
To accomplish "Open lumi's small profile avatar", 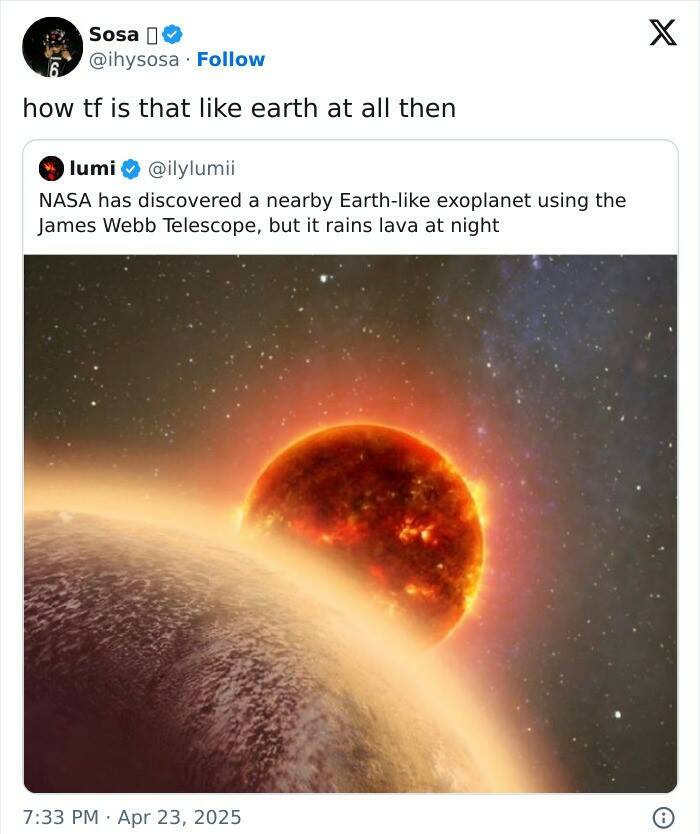I will click(51, 167).
